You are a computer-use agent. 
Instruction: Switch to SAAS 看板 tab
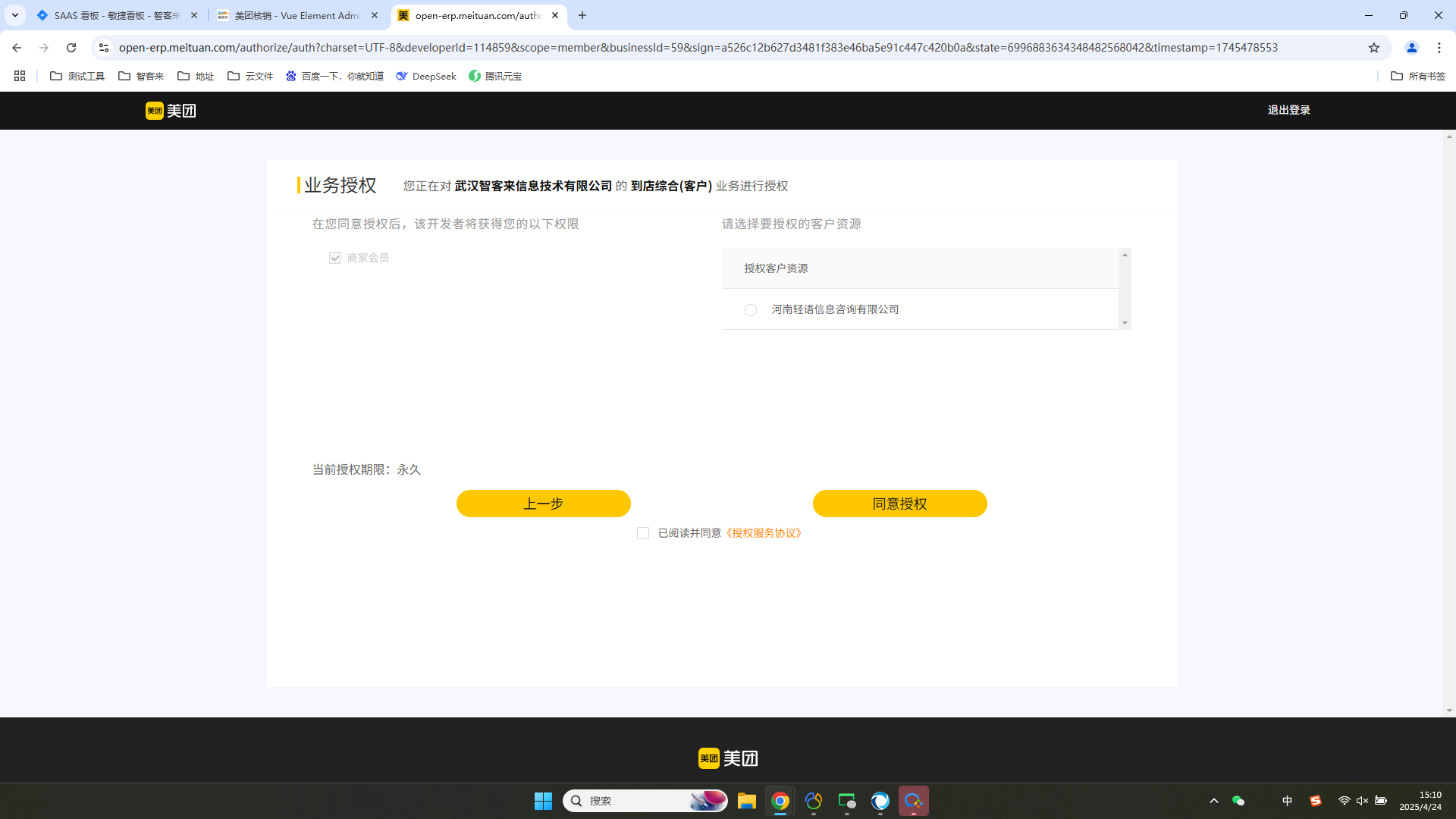pos(118,15)
